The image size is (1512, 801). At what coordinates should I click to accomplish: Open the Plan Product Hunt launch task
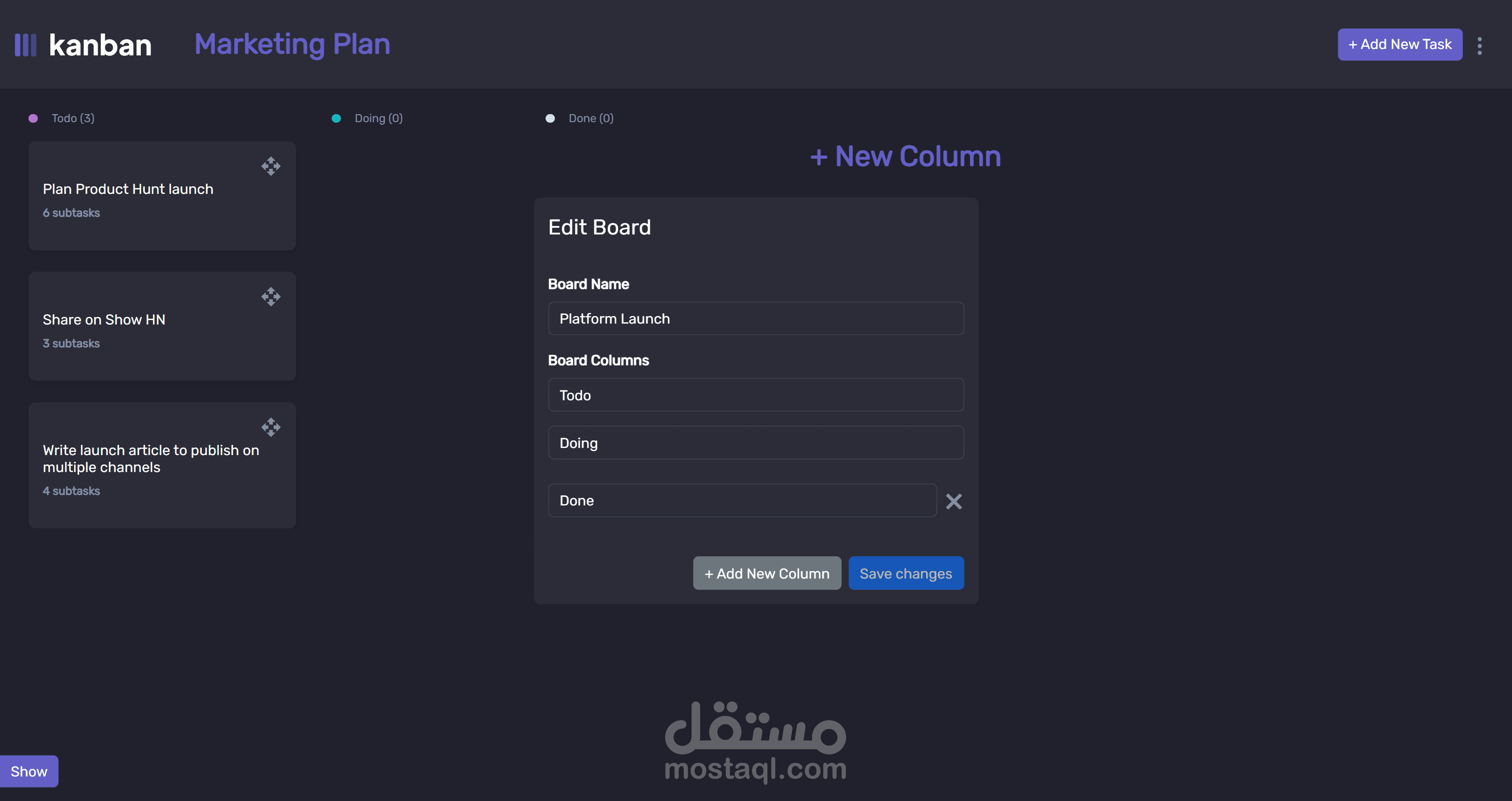point(128,189)
